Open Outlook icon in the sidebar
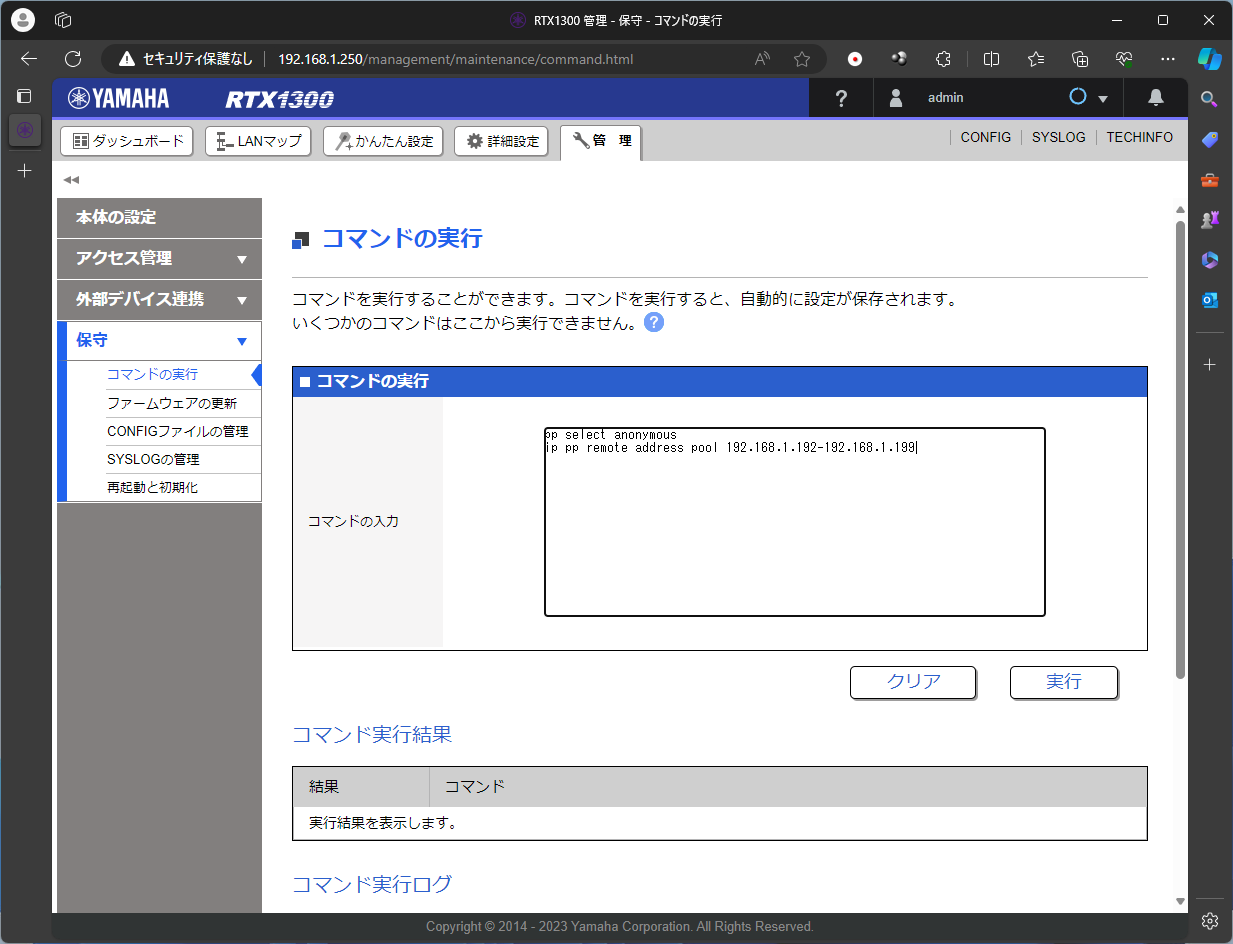The image size is (1233, 944). (x=1209, y=300)
